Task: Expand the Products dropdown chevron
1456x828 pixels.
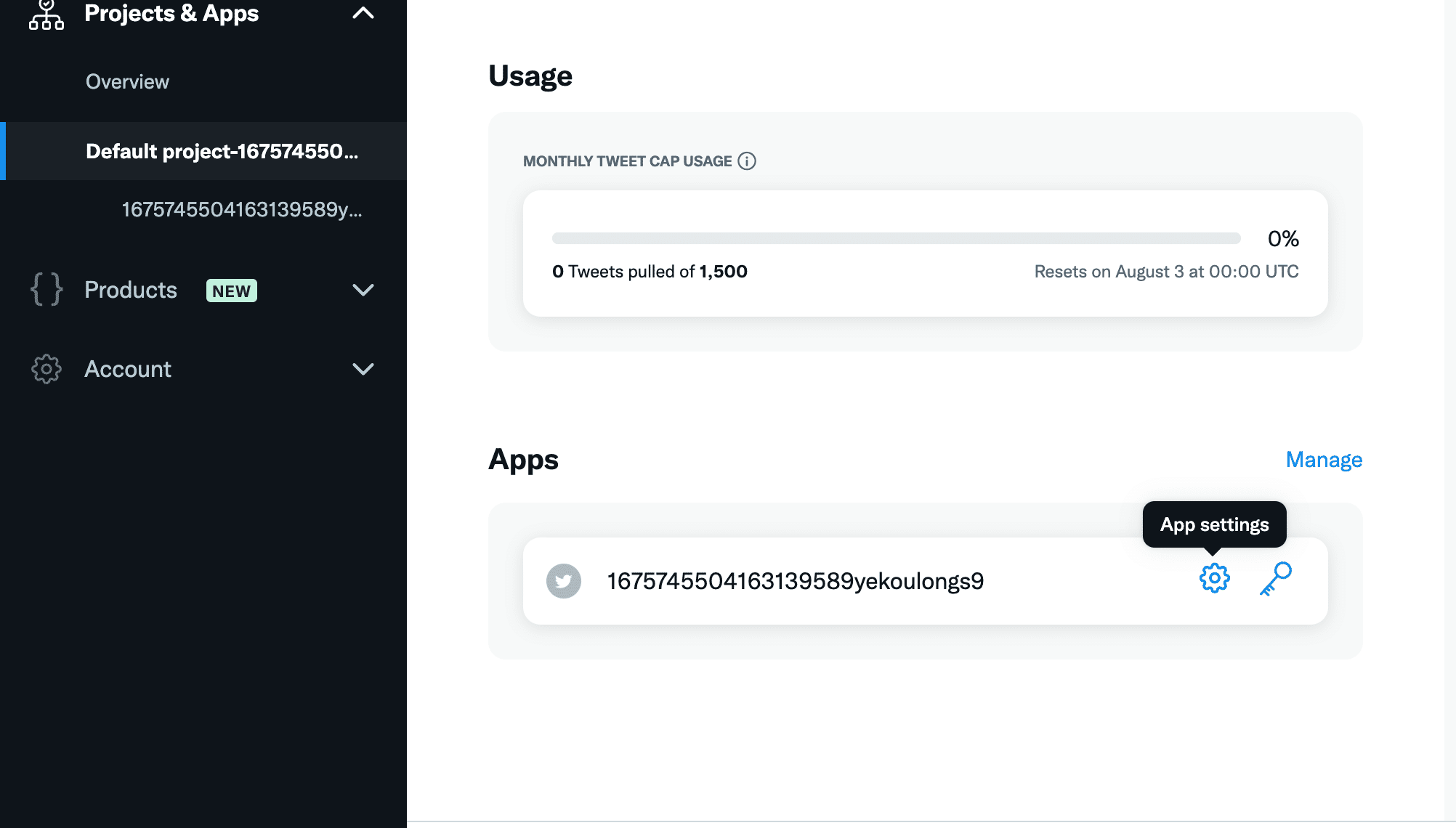Action: (x=363, y=290)
